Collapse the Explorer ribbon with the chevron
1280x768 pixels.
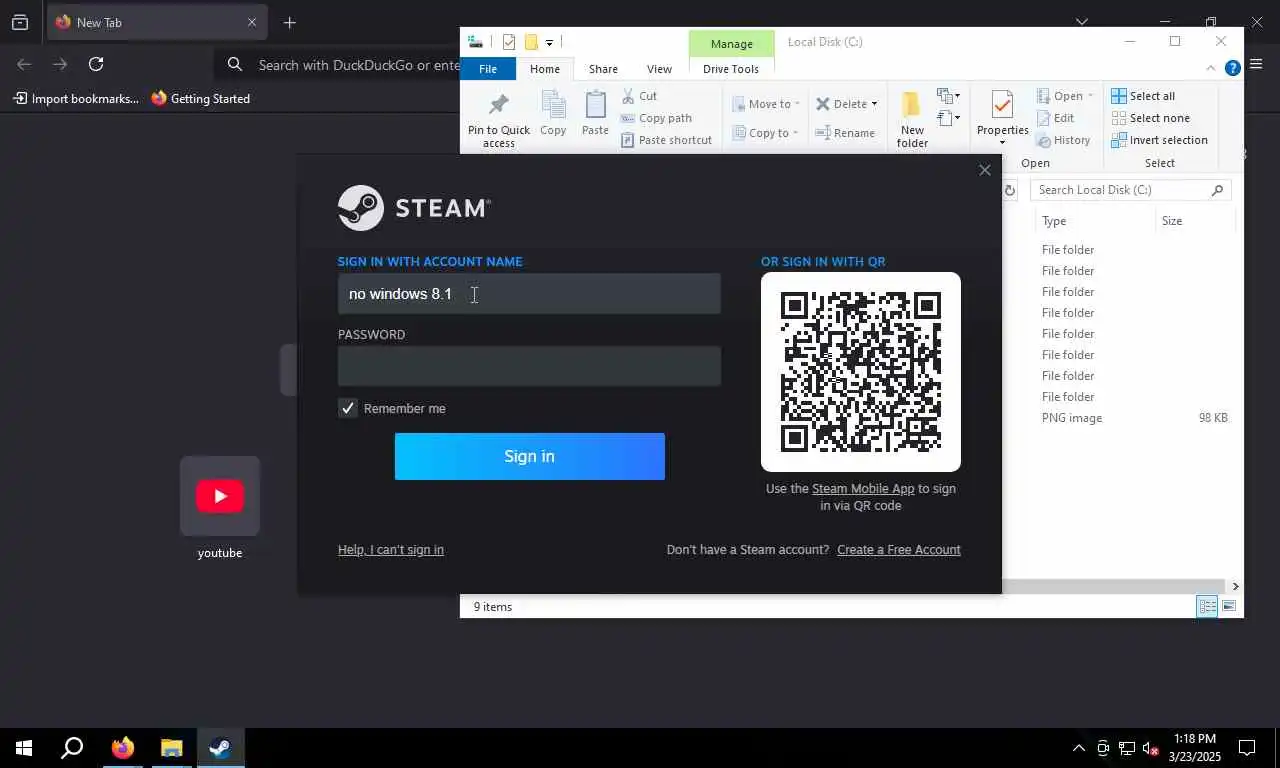(1210, 68)
